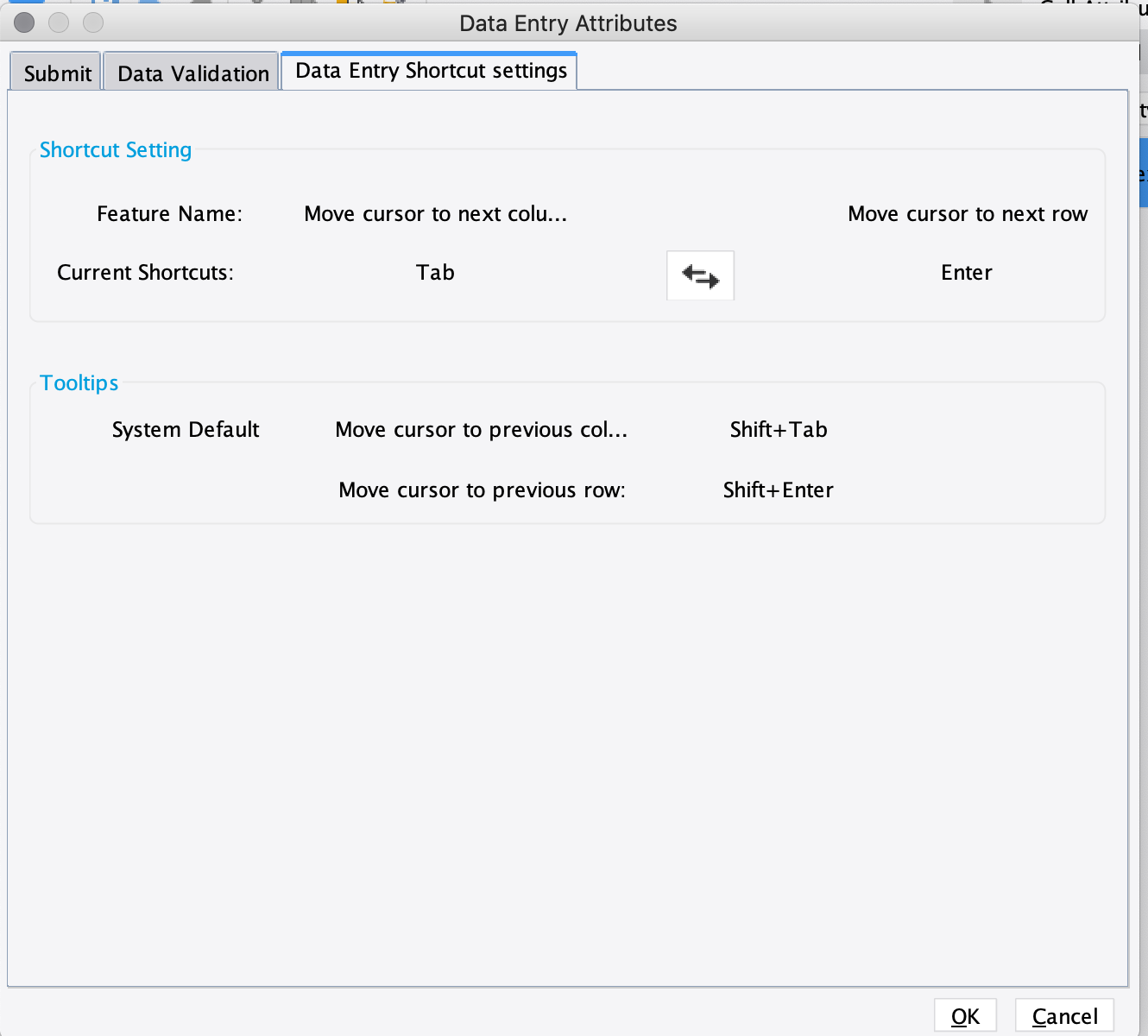The width and height of the screenshot is (1148, 1036).
Task: Select the Data Entry Shortcut settings tab
Action: (x=429, y=70)
